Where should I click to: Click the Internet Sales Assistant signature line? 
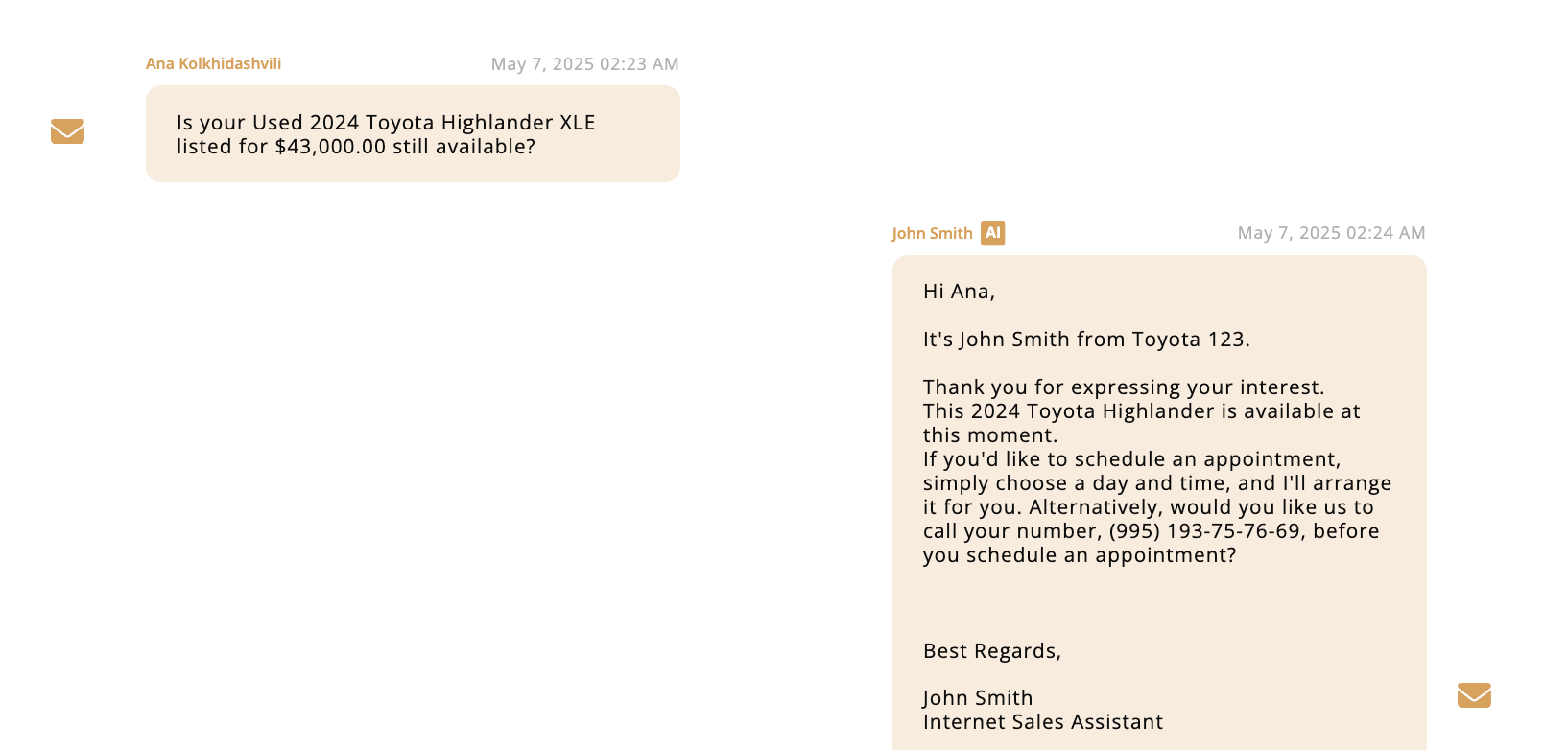click(1043, 721)
